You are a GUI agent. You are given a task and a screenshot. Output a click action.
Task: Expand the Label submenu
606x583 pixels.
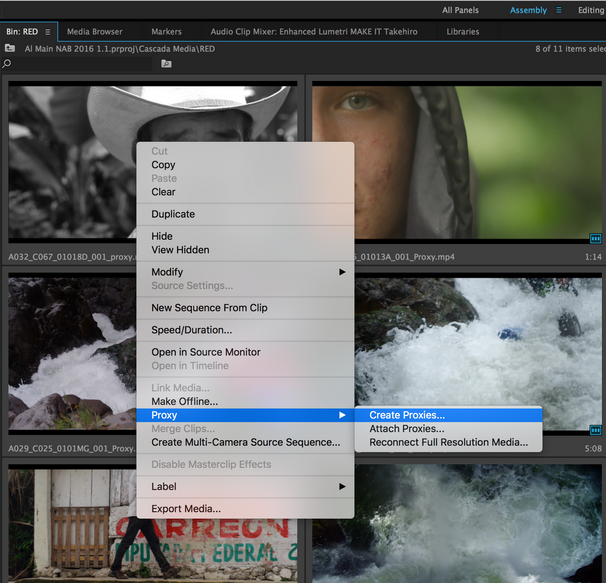point(245,486)
